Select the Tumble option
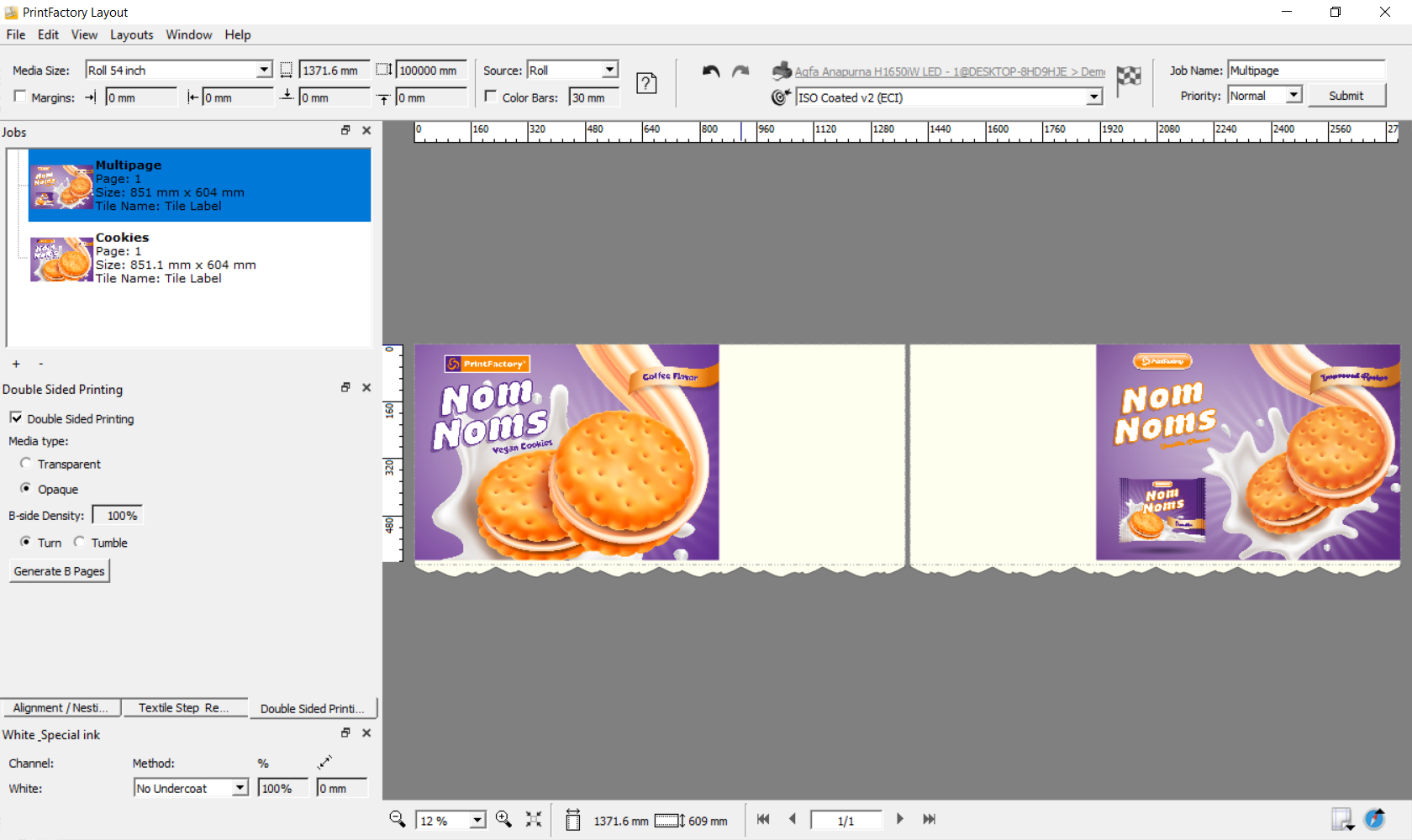This screenshot has width=1412, height=840. point(79,542)
